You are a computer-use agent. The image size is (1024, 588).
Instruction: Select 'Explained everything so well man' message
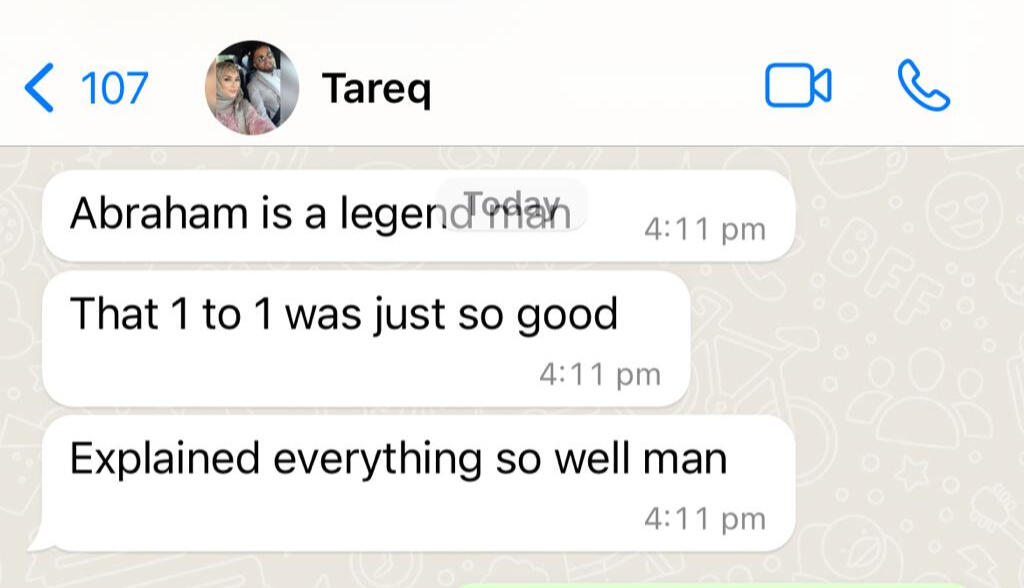point(419,483)
